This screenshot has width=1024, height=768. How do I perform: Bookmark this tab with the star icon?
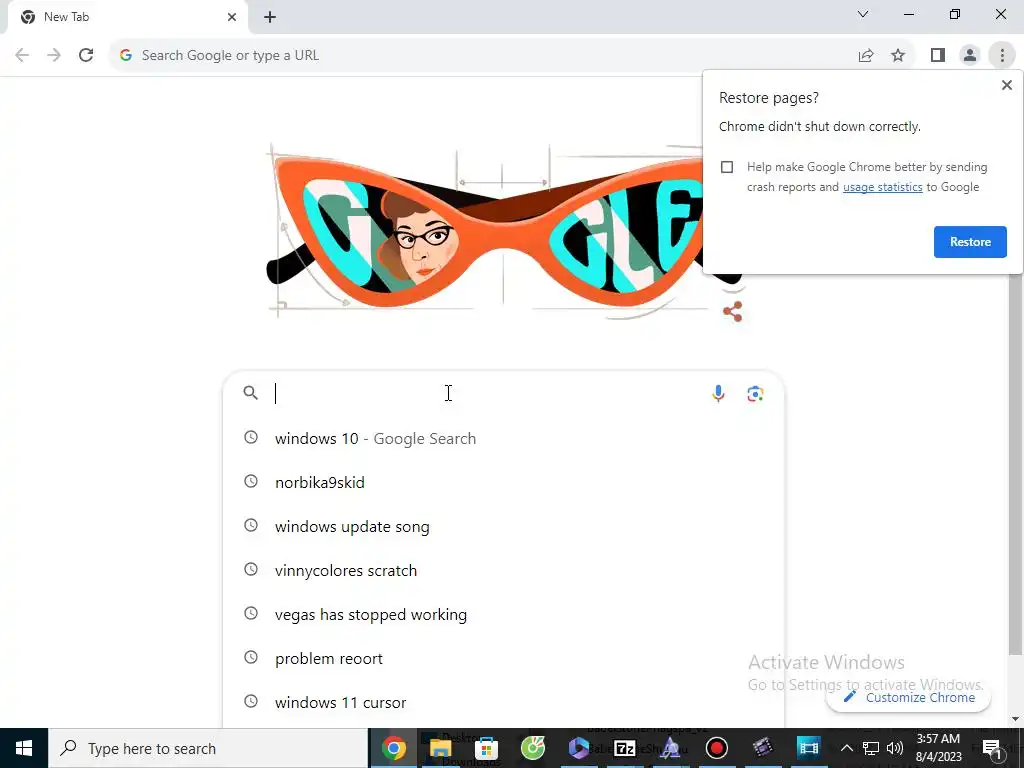click(898, 56)
